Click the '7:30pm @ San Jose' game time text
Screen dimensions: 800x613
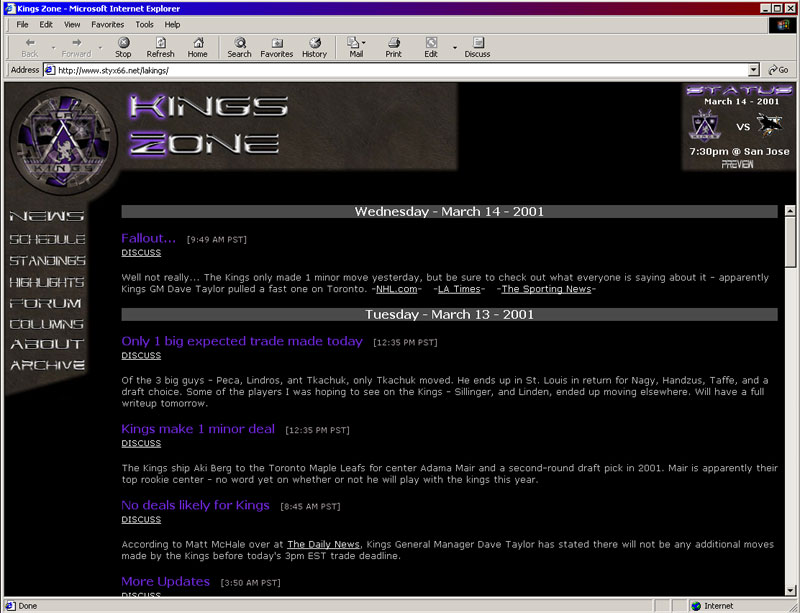739,152
